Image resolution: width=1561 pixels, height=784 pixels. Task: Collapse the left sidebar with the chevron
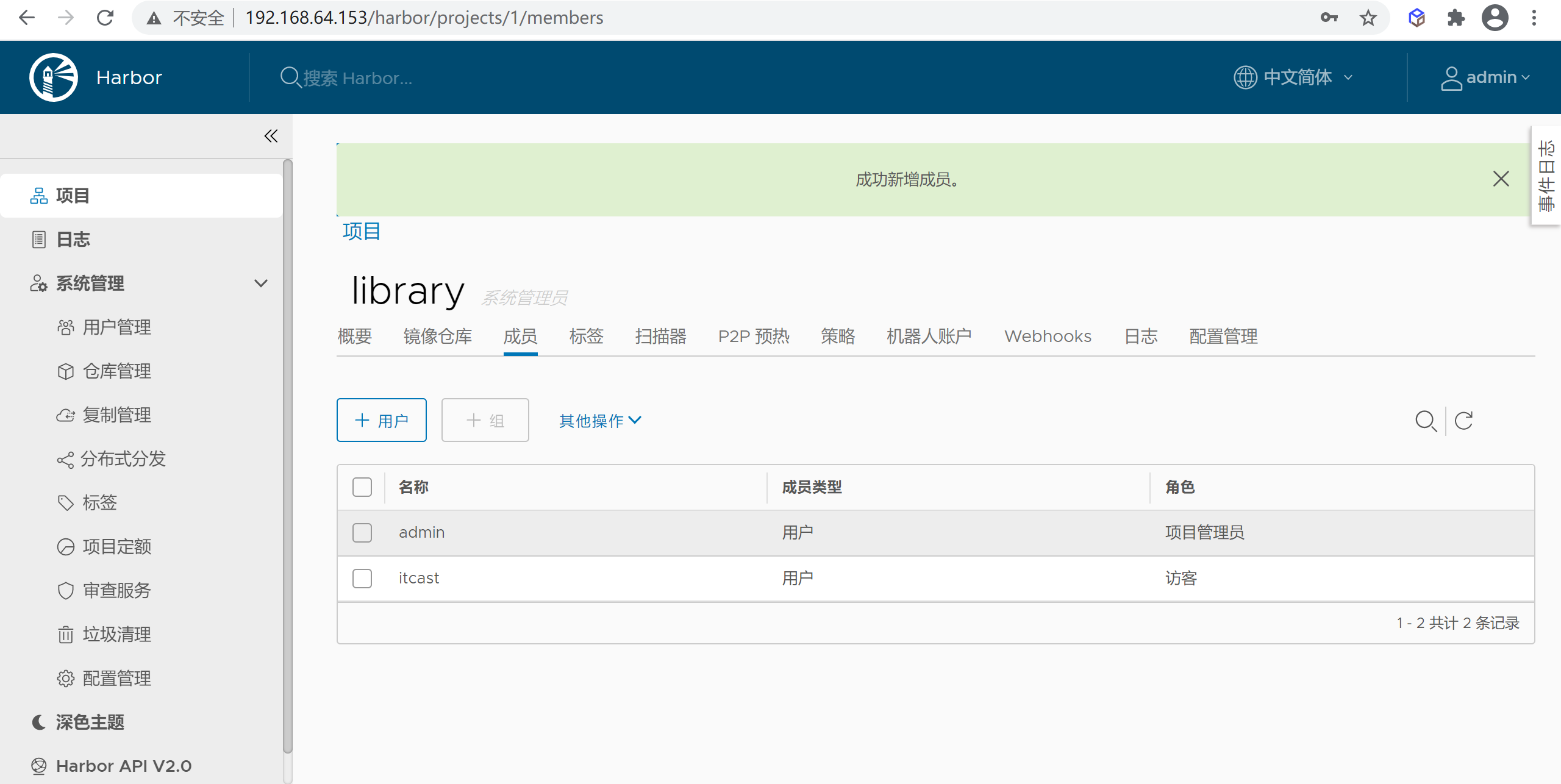(271, 136)
